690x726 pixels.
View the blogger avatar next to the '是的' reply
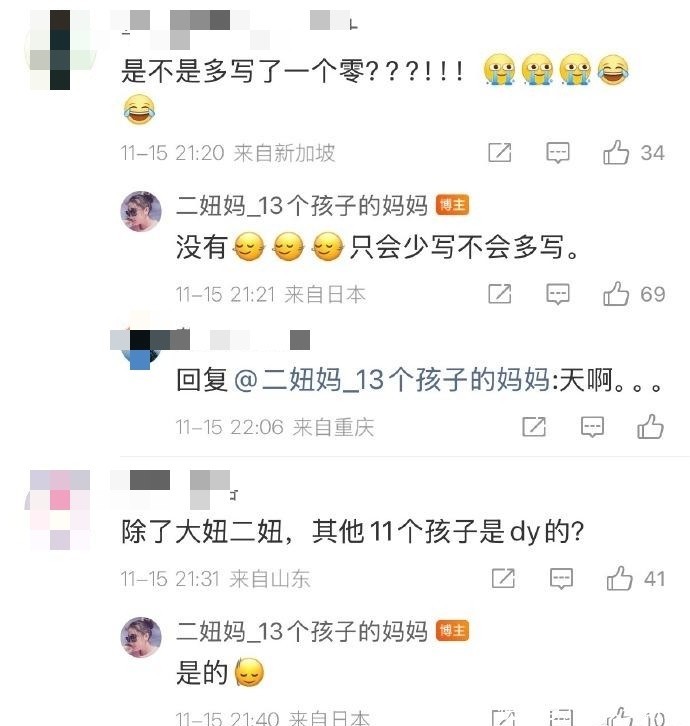141,637
